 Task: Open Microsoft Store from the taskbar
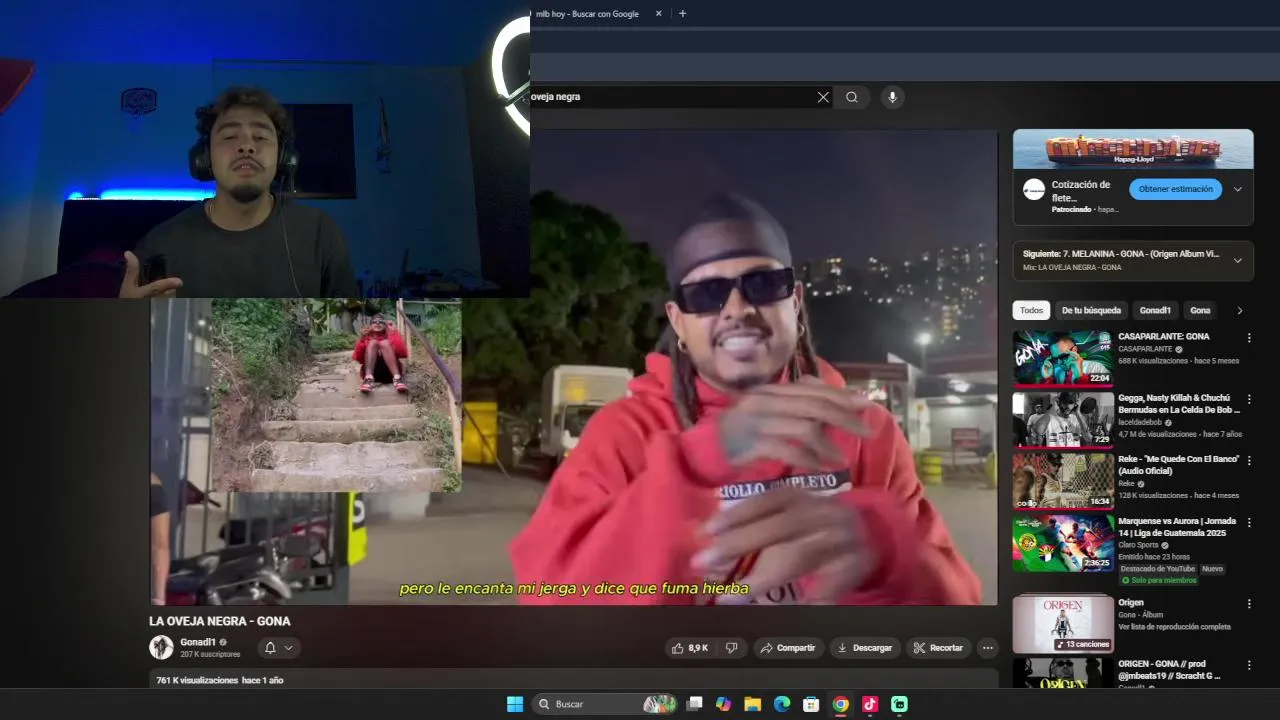click(x=811, y=704)
